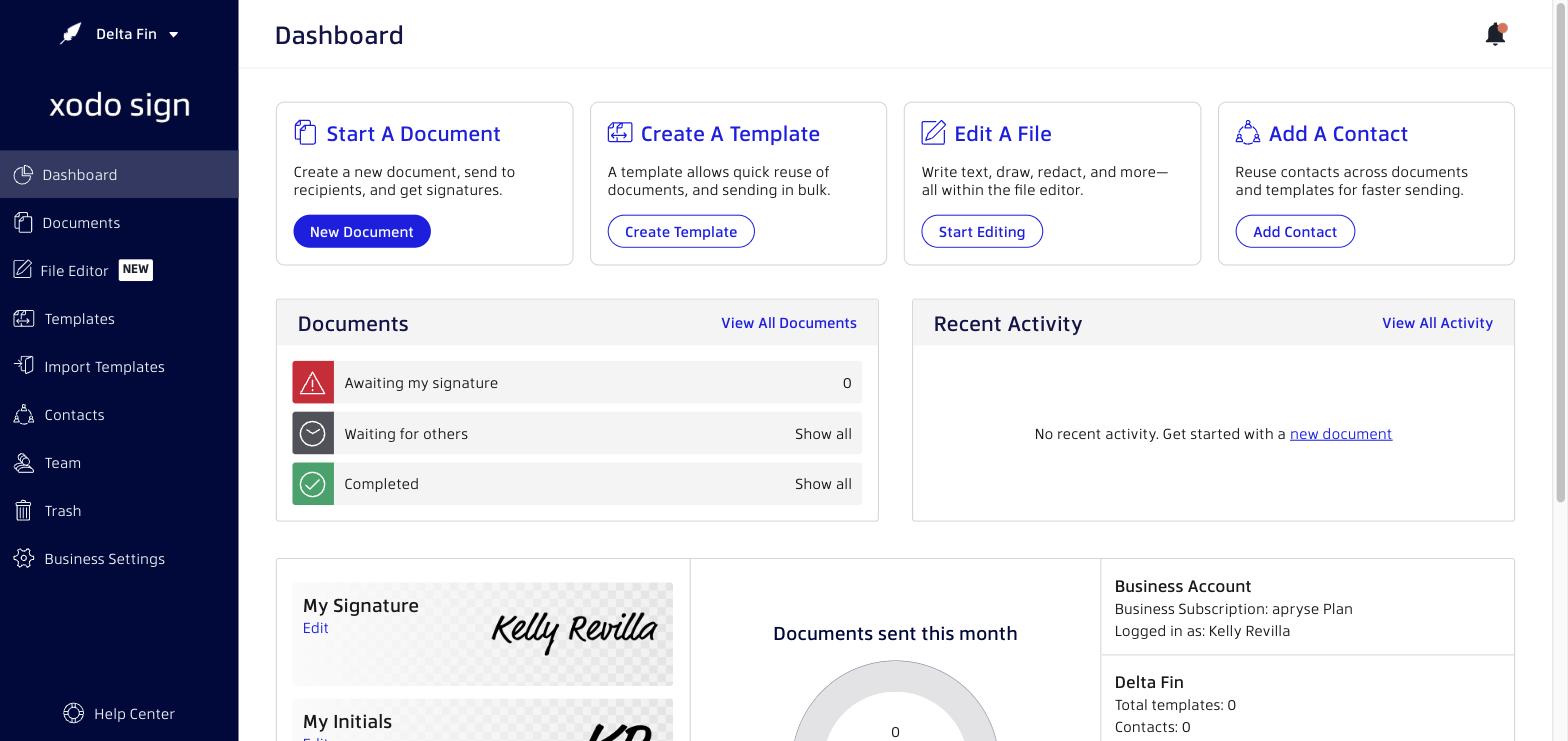The image size is (1568, 741).
Task: Go to Templates in the sidebar
Action: coord(119,319)
